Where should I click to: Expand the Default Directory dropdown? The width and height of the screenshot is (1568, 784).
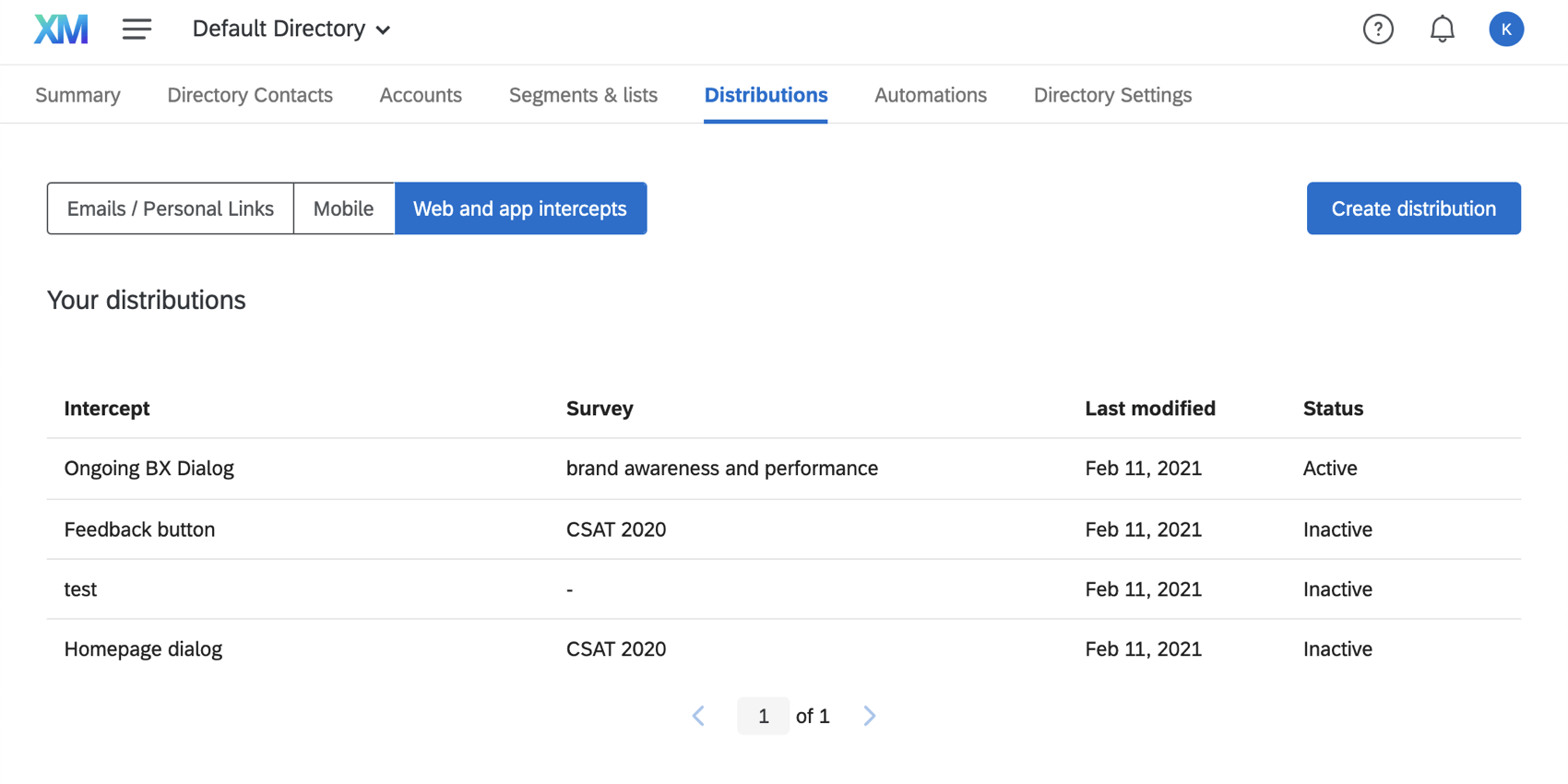pos(291,30)
